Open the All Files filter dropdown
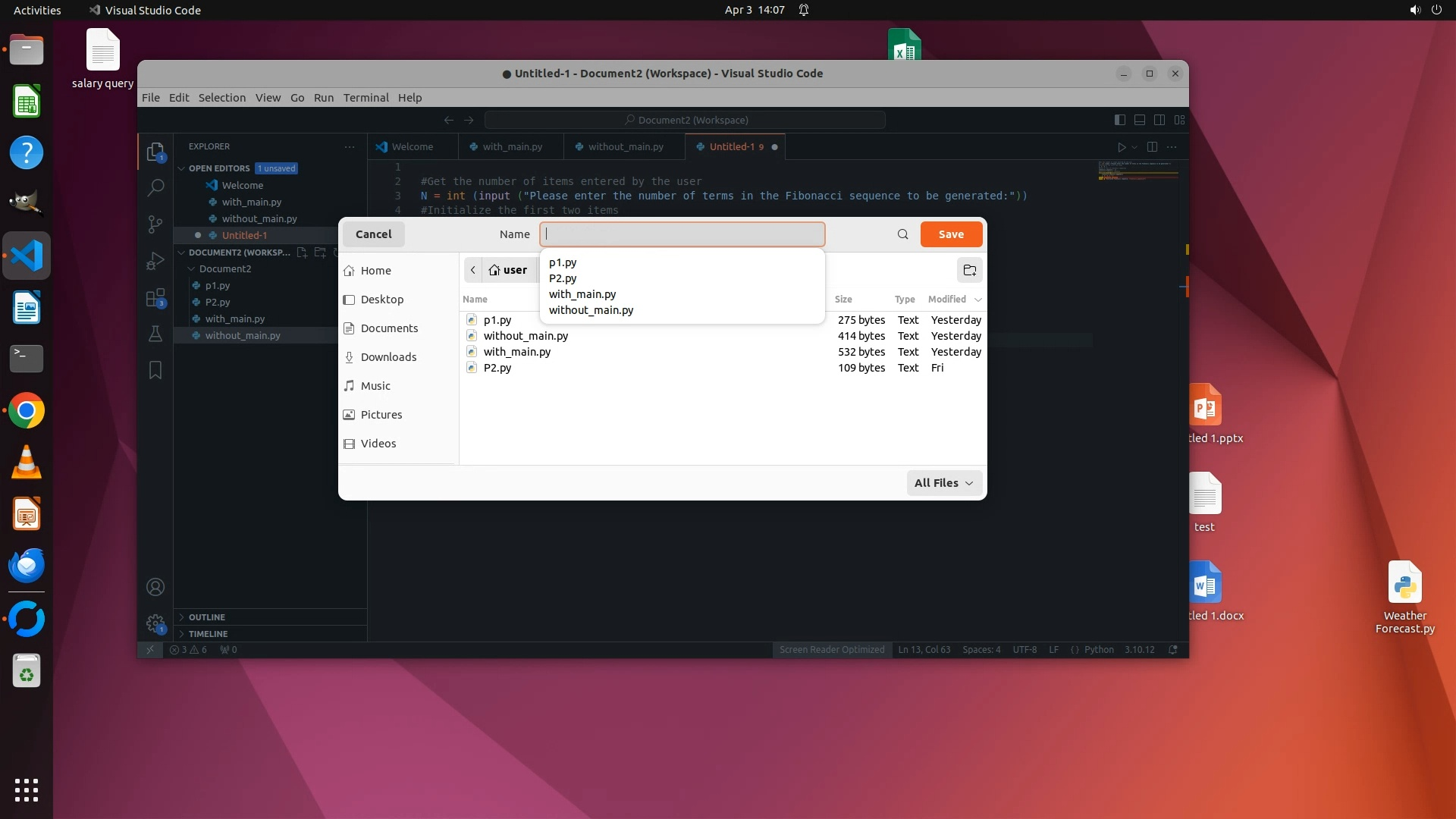This screenshot has width=1456, height=819. [943, 483]
